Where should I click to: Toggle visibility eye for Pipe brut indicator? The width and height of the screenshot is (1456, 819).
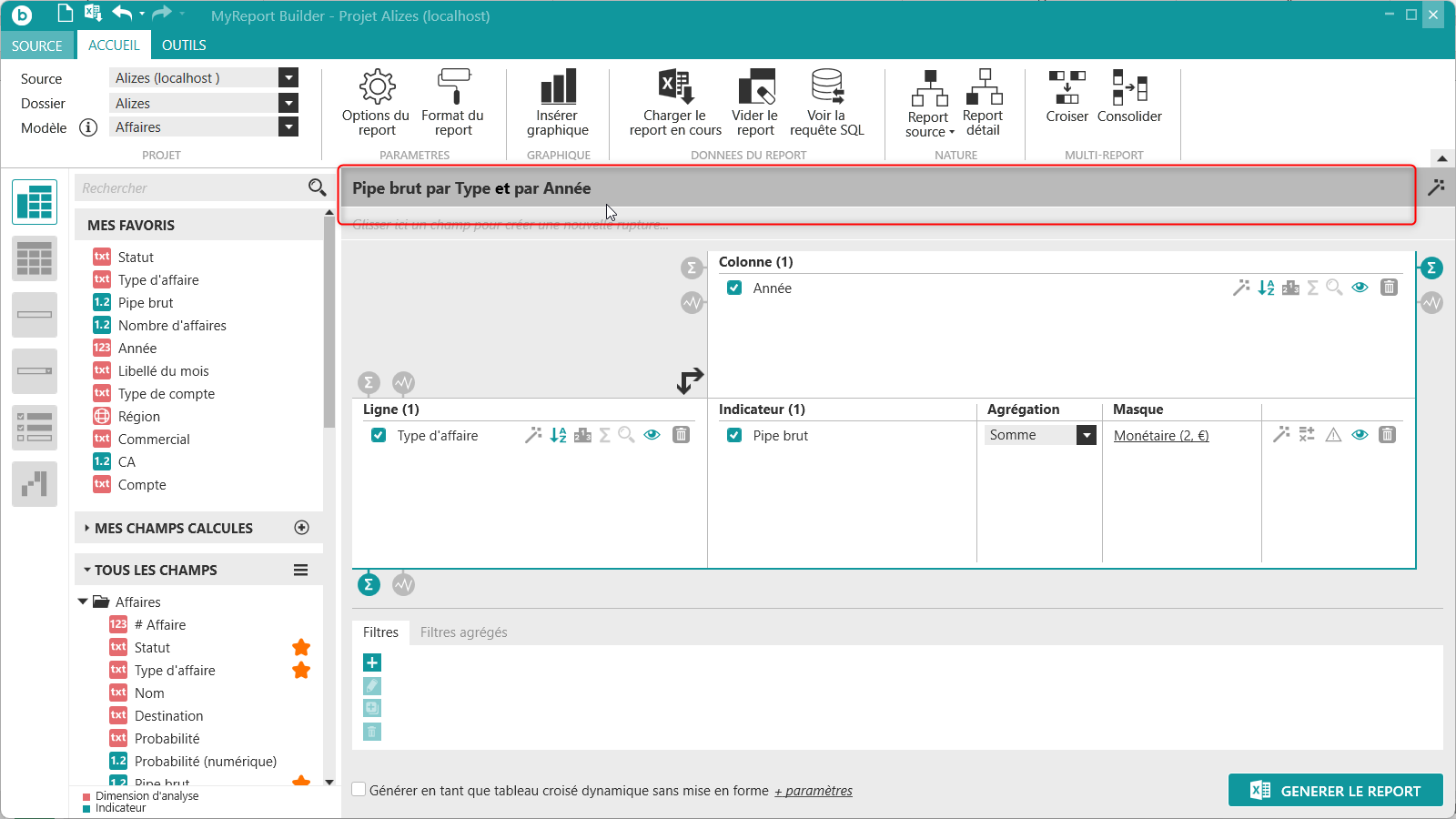[1360, 435]
